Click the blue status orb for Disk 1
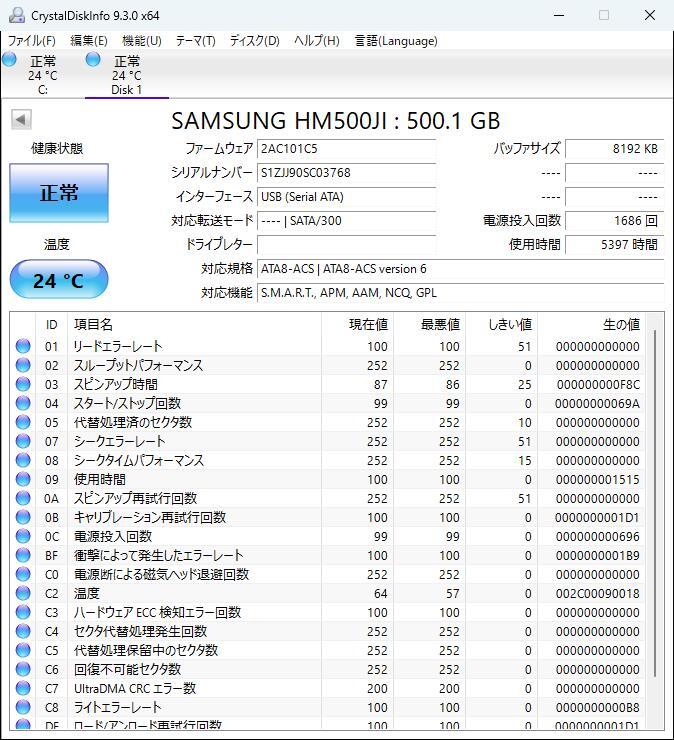 [93, 60]
